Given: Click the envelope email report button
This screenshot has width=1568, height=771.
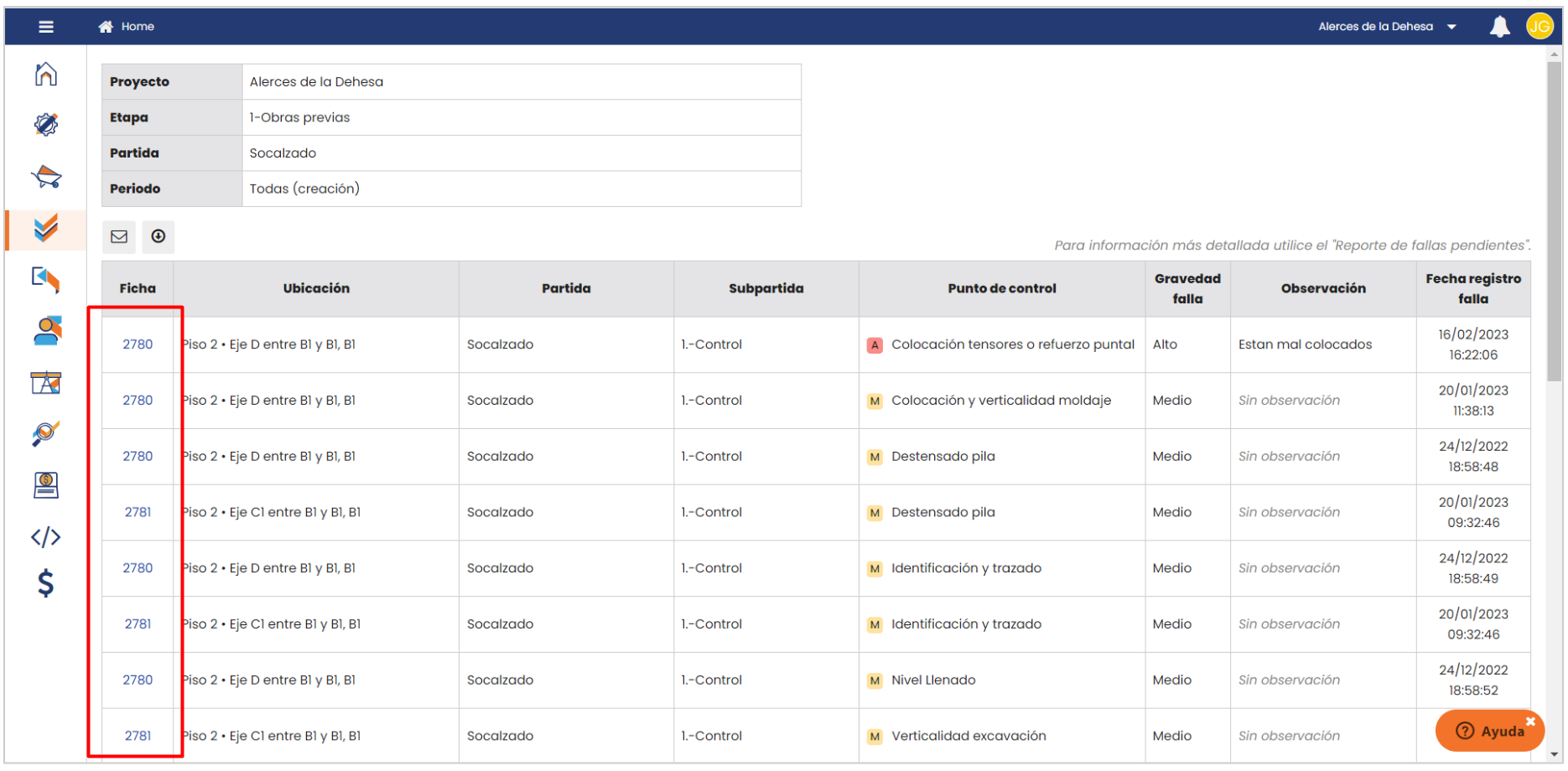Looking at the screenshot, I should coord(119,236).
